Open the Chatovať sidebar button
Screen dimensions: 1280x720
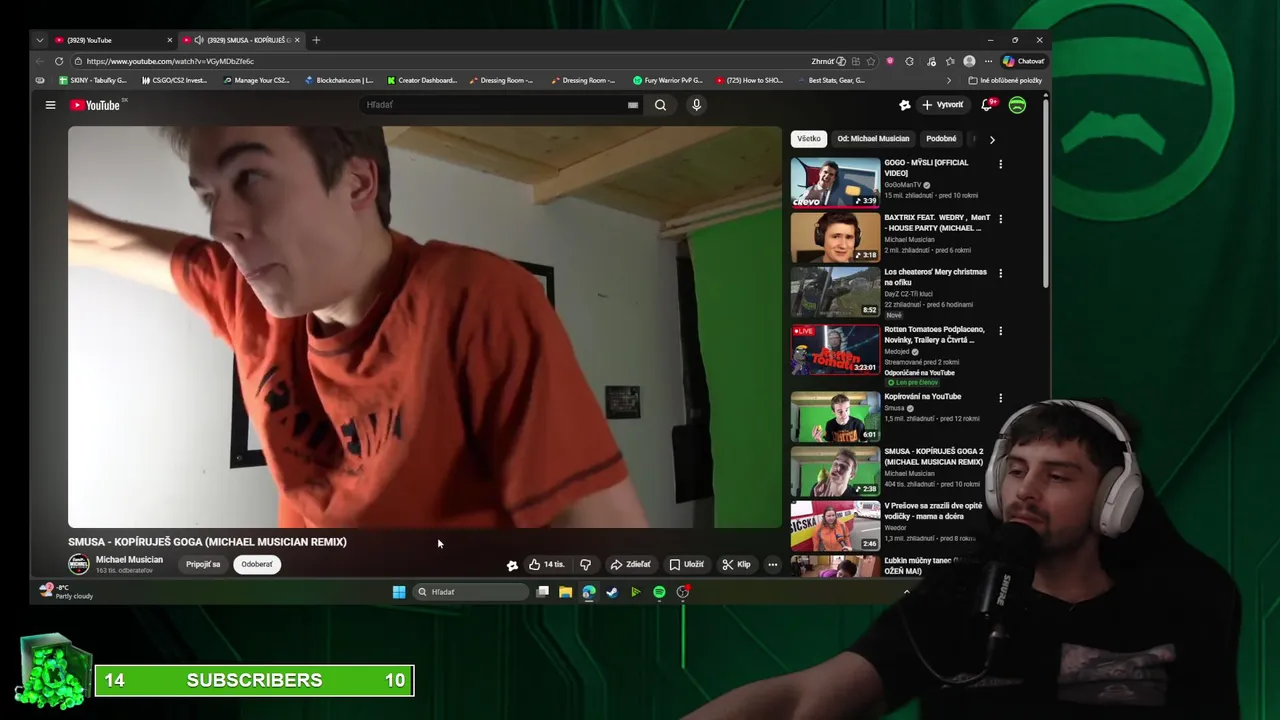1024,61
